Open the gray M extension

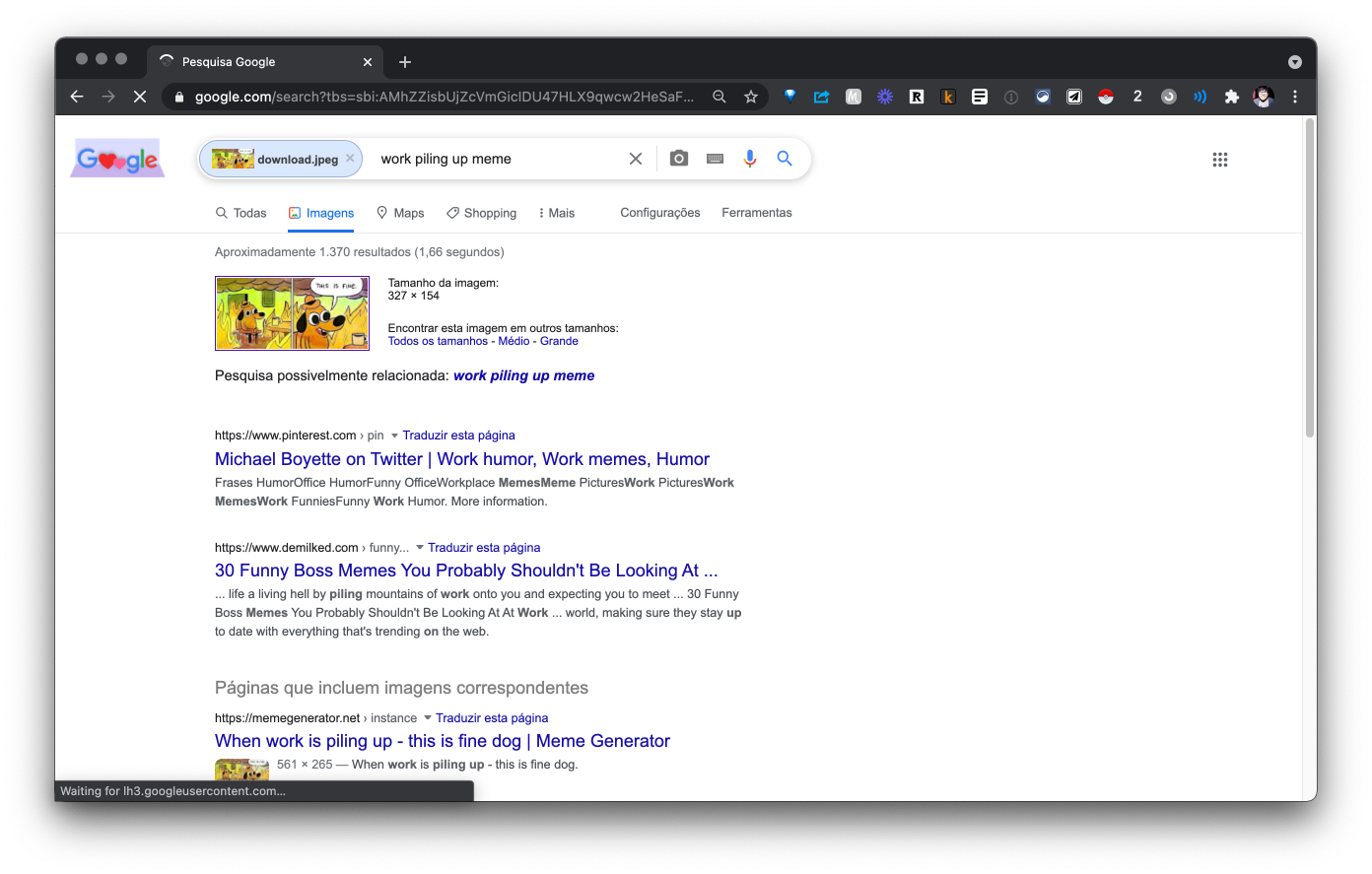tap(854, 97)
